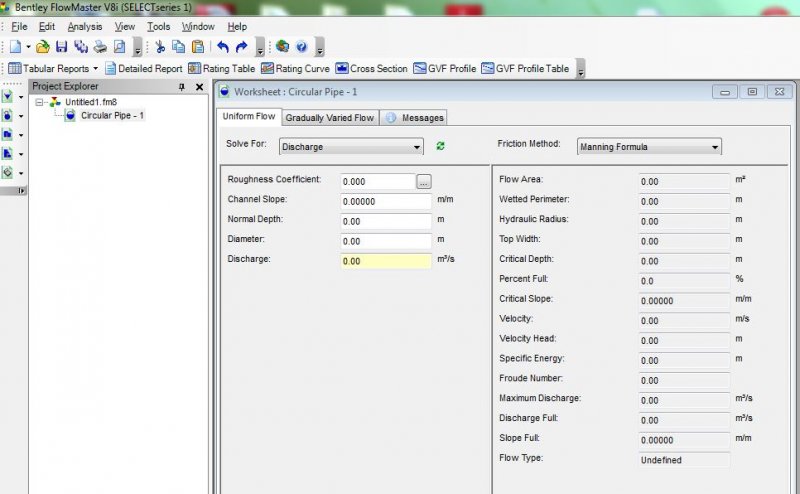Restore the Circular Pipe worksheet window

point(752,92)
